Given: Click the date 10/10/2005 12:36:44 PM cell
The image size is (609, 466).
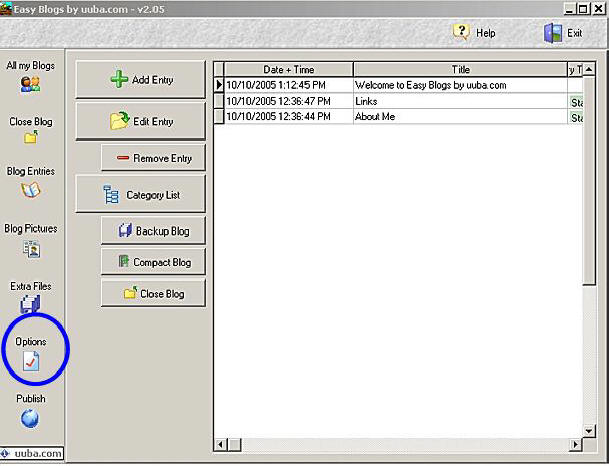Looking at the screenshot, I should coord(289,116).
